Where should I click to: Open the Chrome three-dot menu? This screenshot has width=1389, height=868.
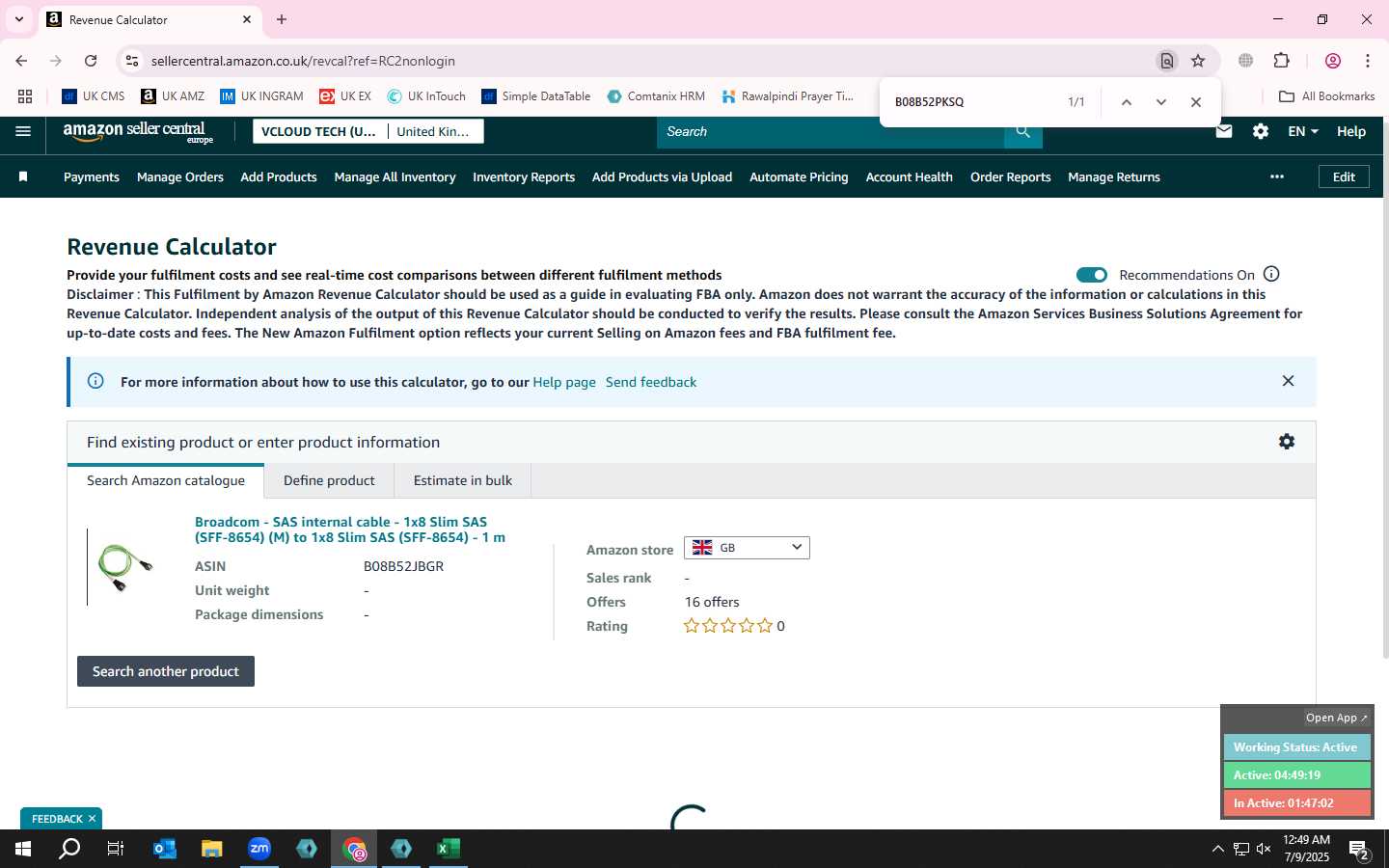[1368, 61]
